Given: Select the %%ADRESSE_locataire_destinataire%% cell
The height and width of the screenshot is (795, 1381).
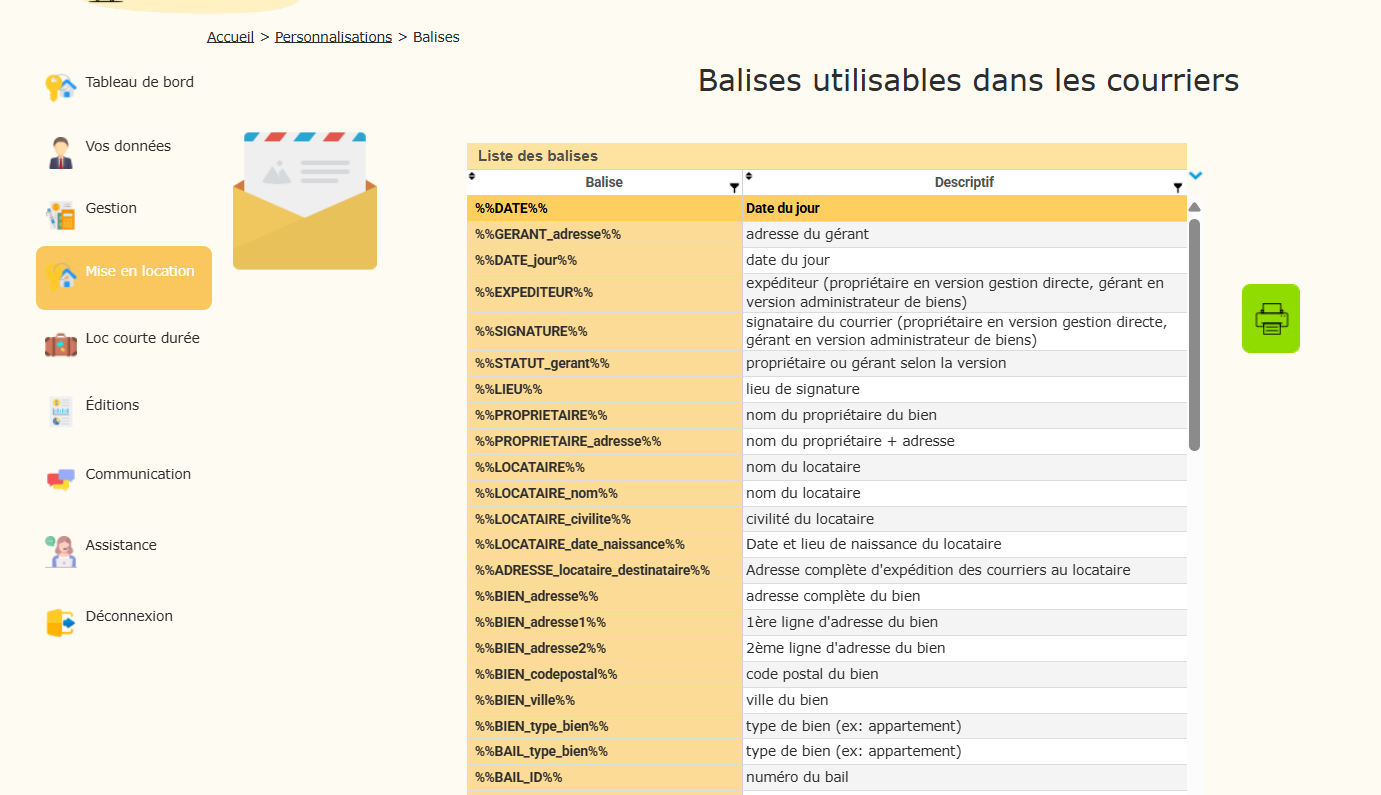Looking at the screenshot, I should point(604,570).
